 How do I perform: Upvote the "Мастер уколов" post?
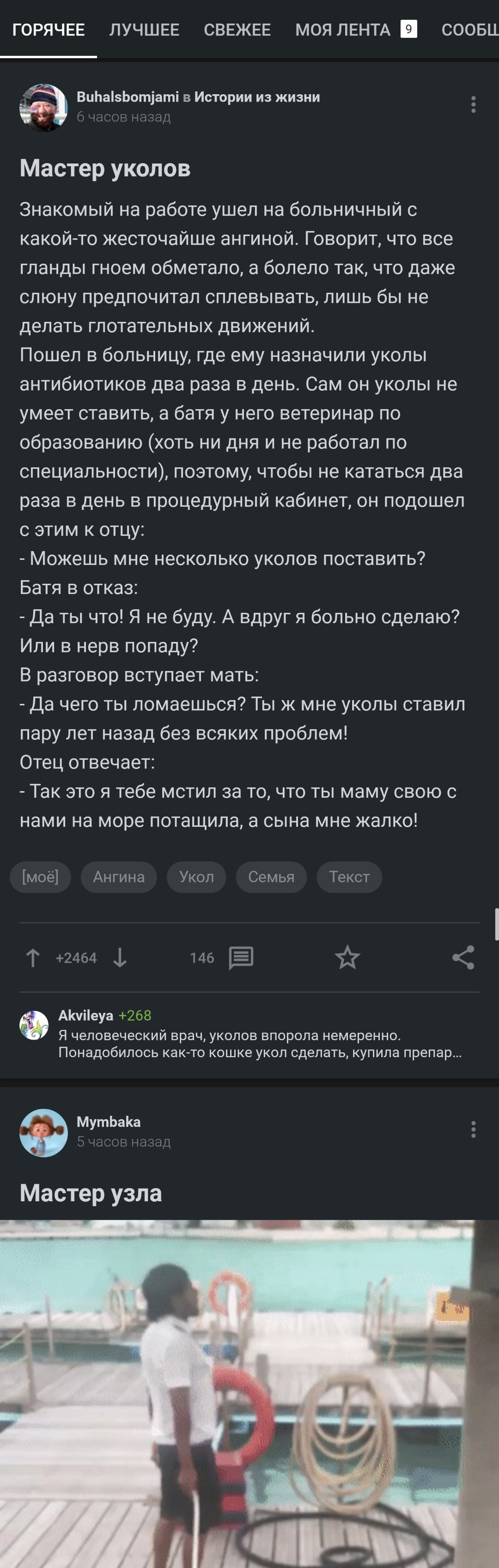33,958
